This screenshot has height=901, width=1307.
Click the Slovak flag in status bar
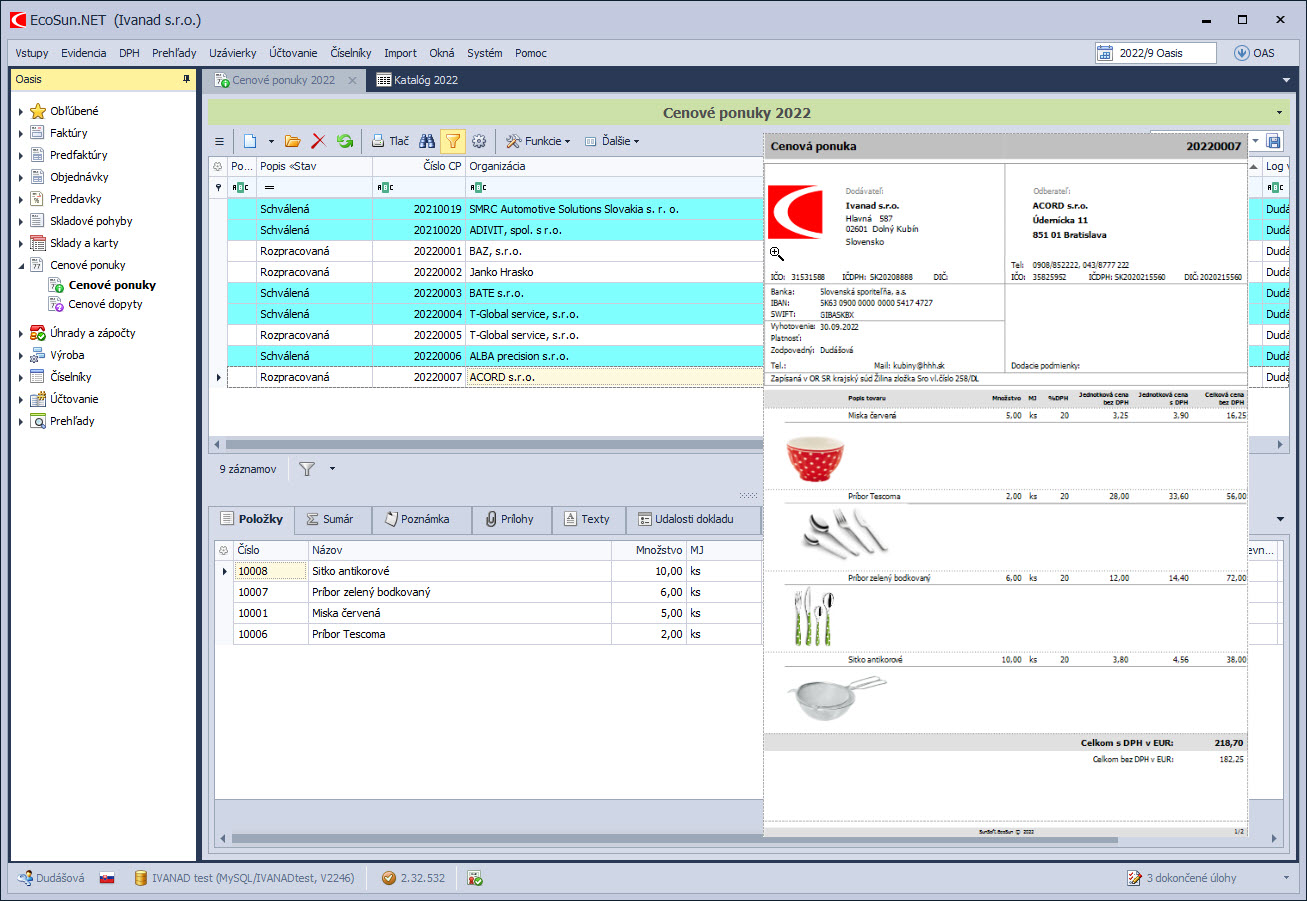tap(106, 878)
